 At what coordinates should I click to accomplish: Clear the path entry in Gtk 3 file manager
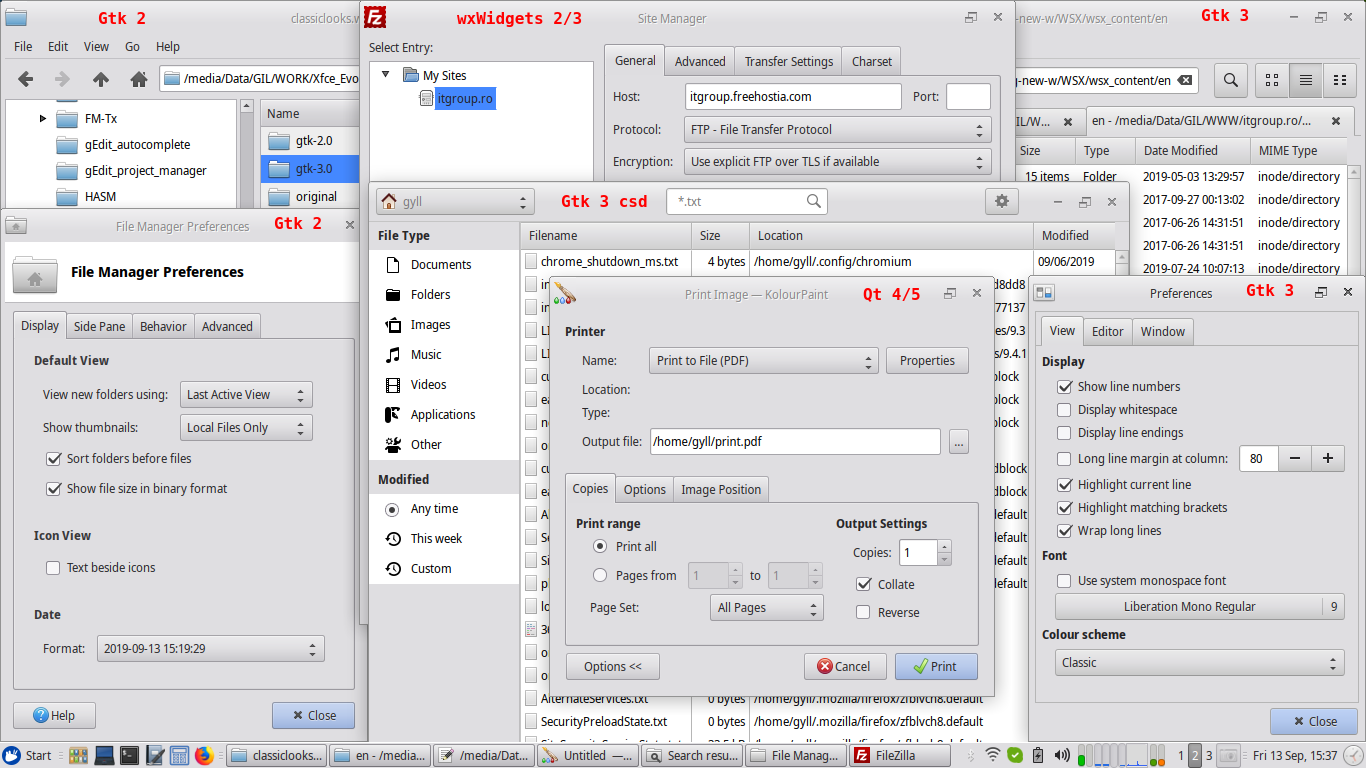[x=1185, y=80]
